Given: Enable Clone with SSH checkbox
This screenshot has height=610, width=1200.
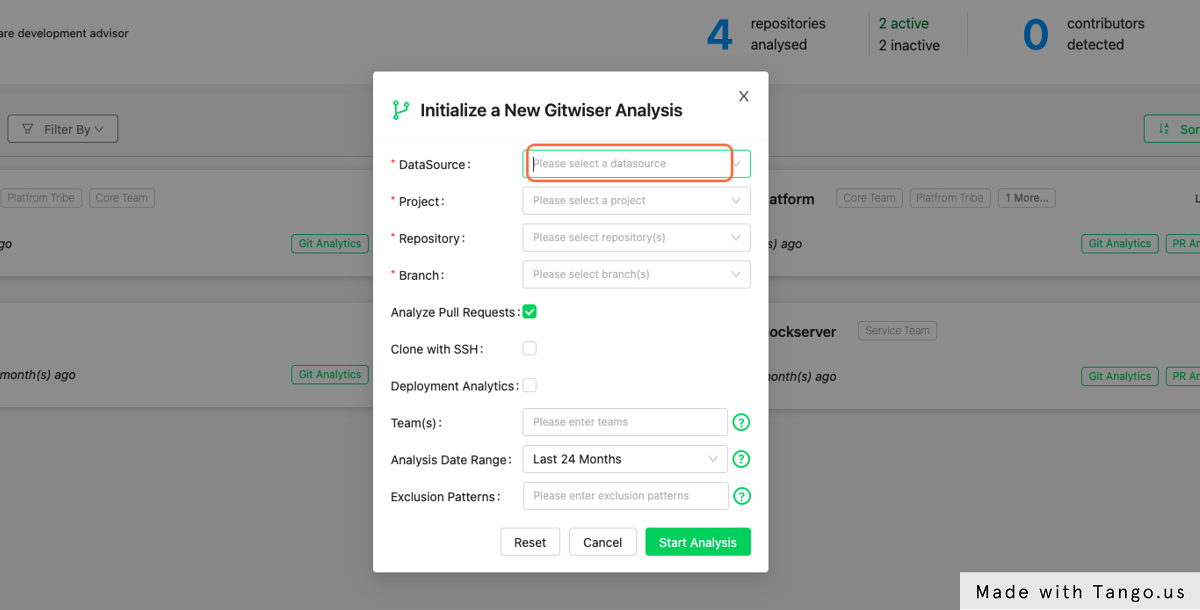Looking at the screenshot, I should pos(530,349).
